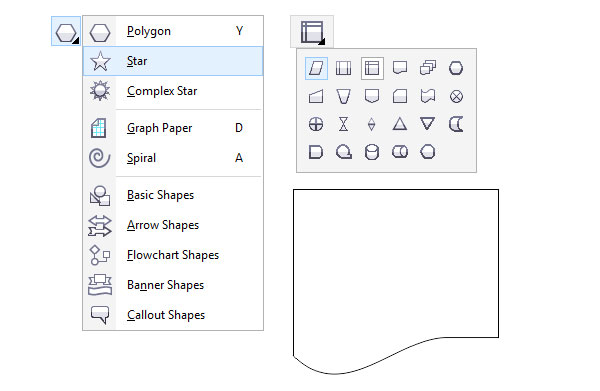Choose the hourglass collate shape
The width and height of the screenshot is (600, 391).
(x=344, y=124)
